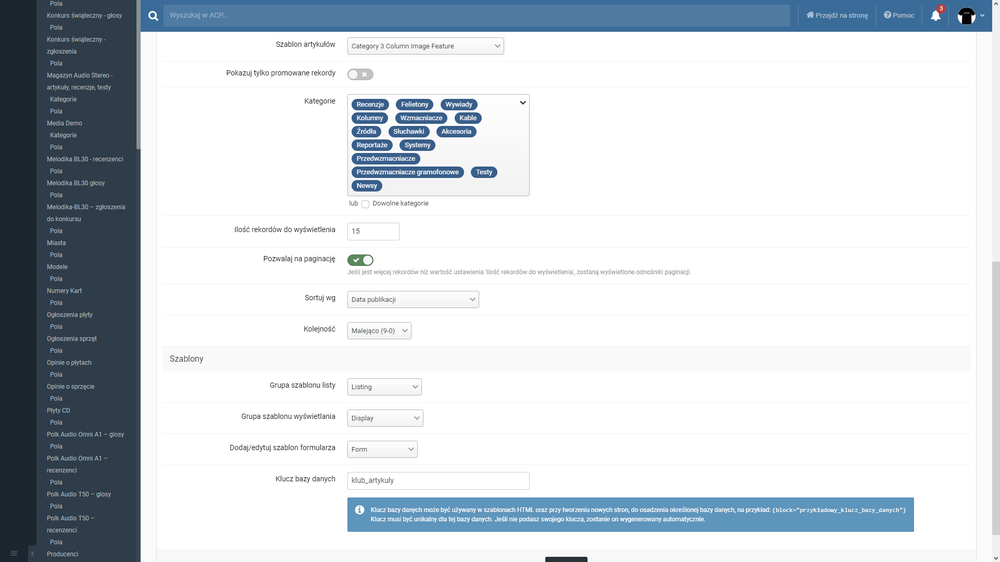Click the home icon by Przejdź na stronę
The height and width of the screenshot is (562, 1000).
pyautogui.click(x=811, y=16)
